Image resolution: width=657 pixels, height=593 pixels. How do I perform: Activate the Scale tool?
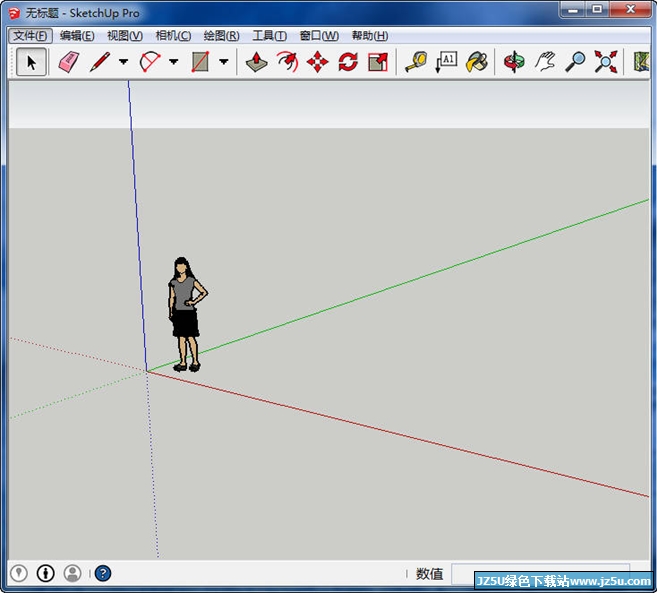tap(378, 62)
